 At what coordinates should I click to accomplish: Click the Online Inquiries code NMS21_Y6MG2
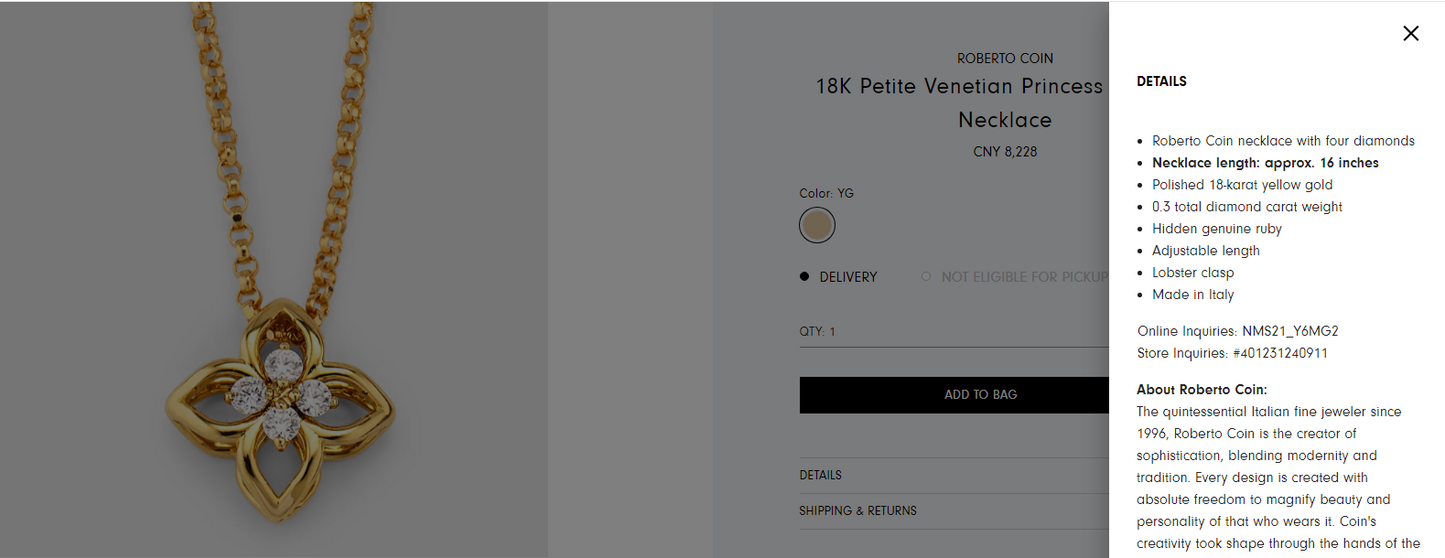click(x=1290, y=331)
